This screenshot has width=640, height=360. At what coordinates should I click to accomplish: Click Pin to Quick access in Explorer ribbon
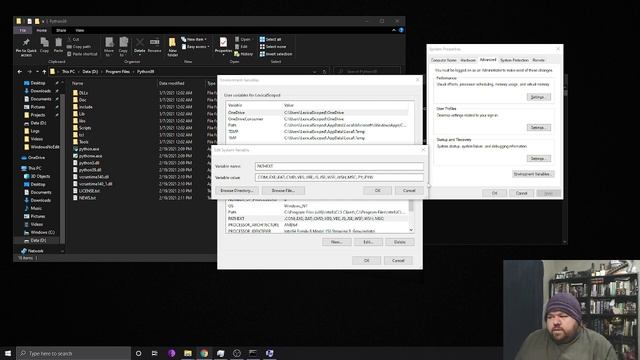[x=26, y=47]
